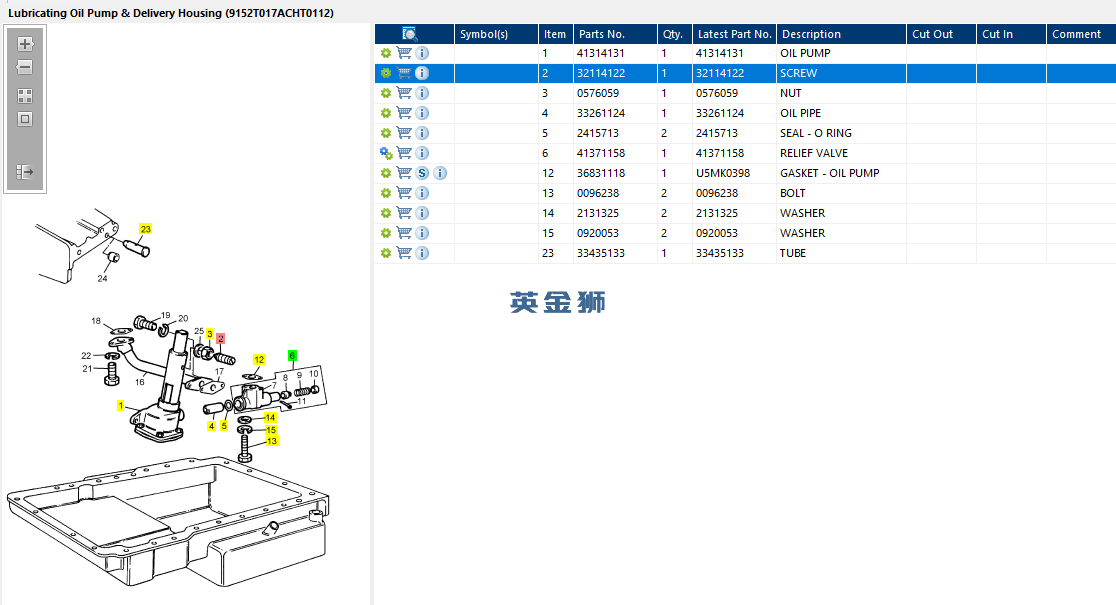Add BOLT 0096238 to the cart
Image resolution: width=1116 pixels, height=605 pixels.
(404, 193)
